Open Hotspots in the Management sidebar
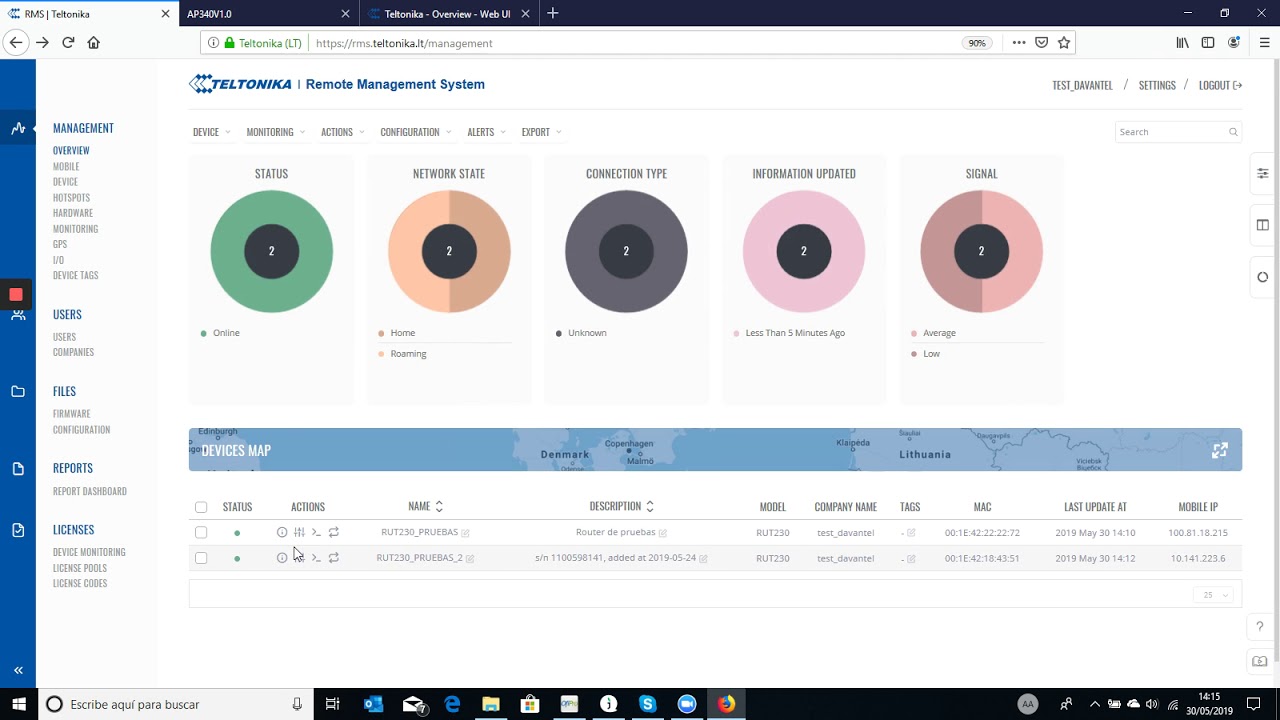Viewport: 1280px width, 720px height. 71,198
